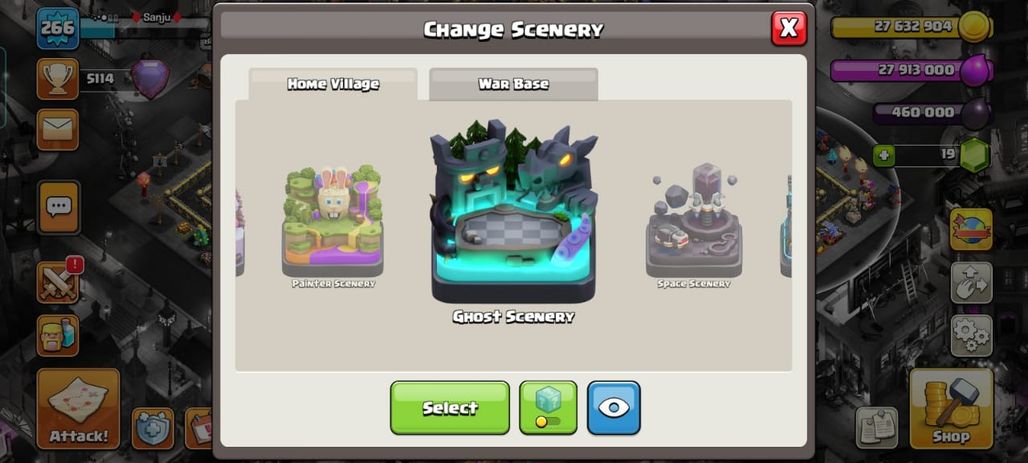Close the Change Scenery dialog

pos(789,28)
